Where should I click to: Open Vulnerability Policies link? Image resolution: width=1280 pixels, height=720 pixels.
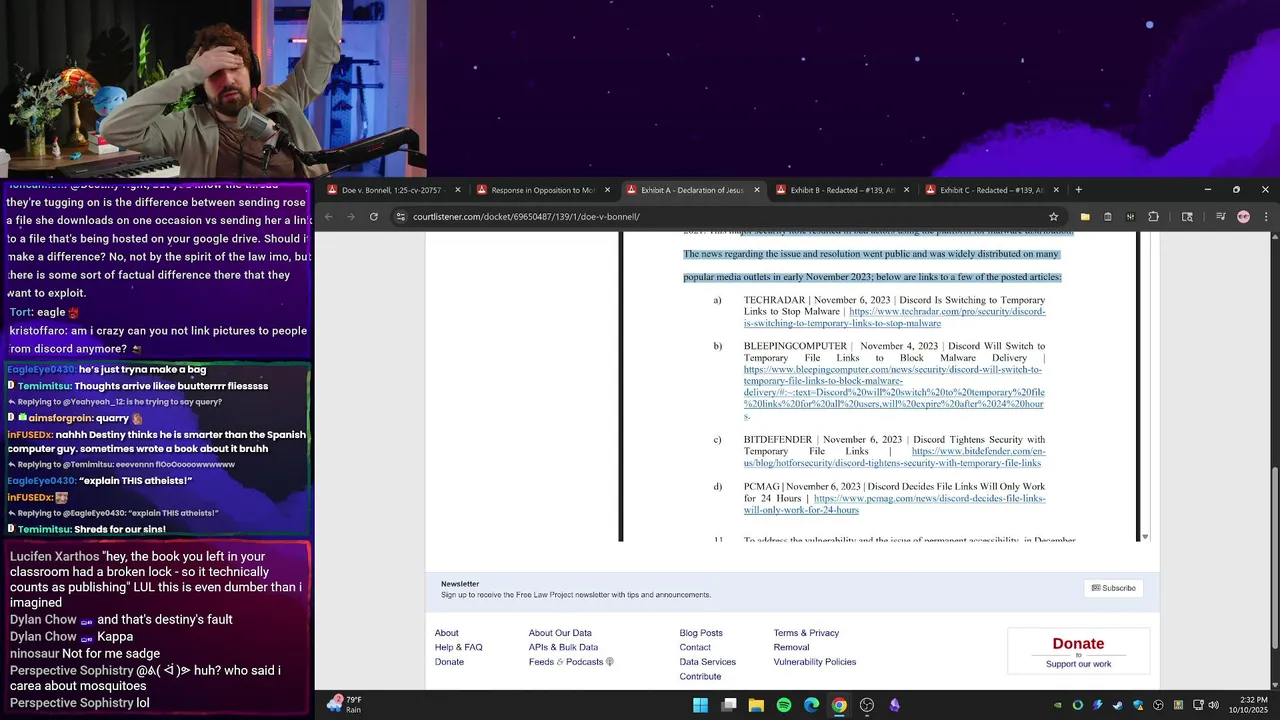click(x=814, y=662)
